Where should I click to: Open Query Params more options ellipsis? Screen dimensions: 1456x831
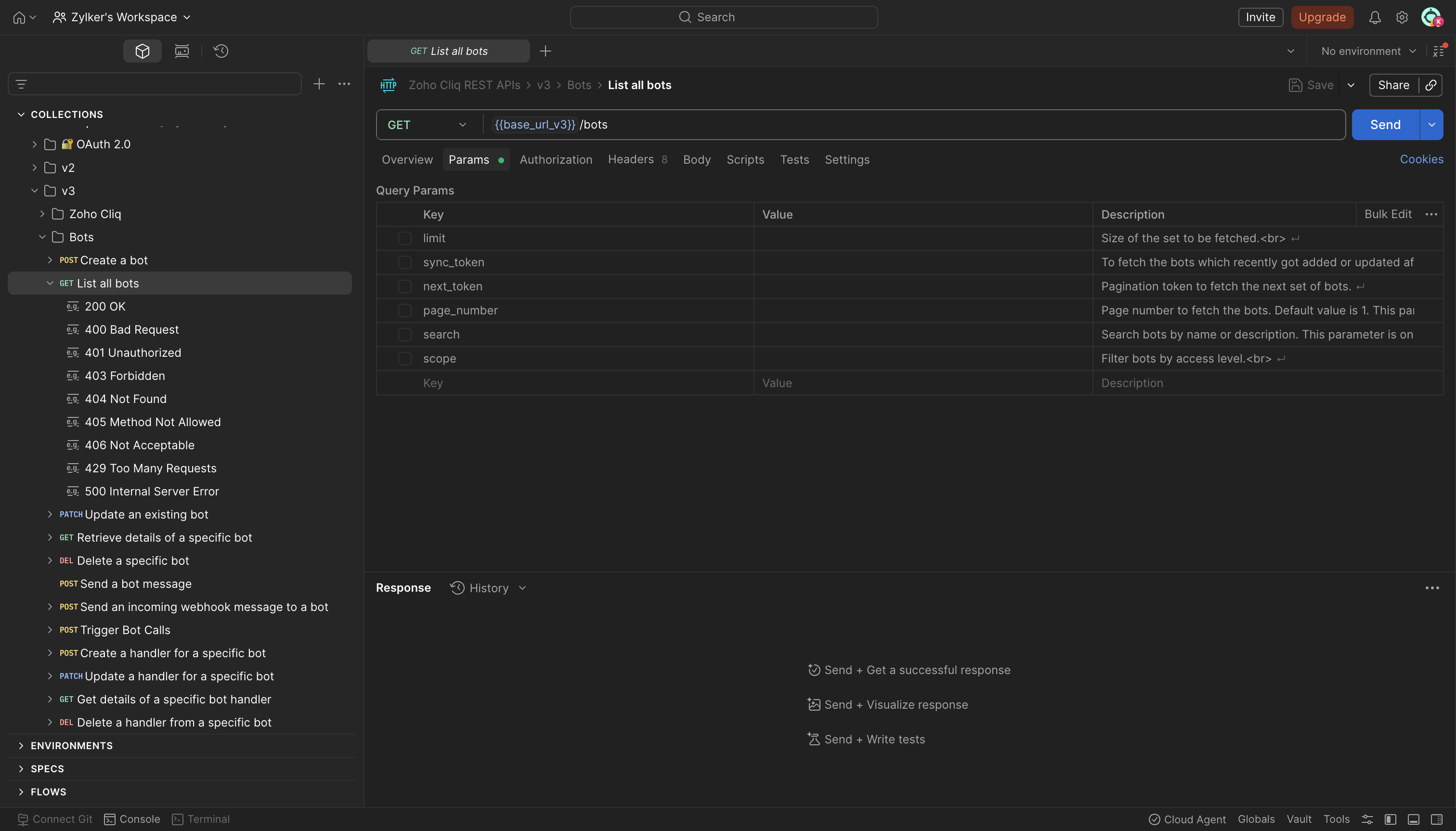pyautogui.click(x=1430, y=214)
